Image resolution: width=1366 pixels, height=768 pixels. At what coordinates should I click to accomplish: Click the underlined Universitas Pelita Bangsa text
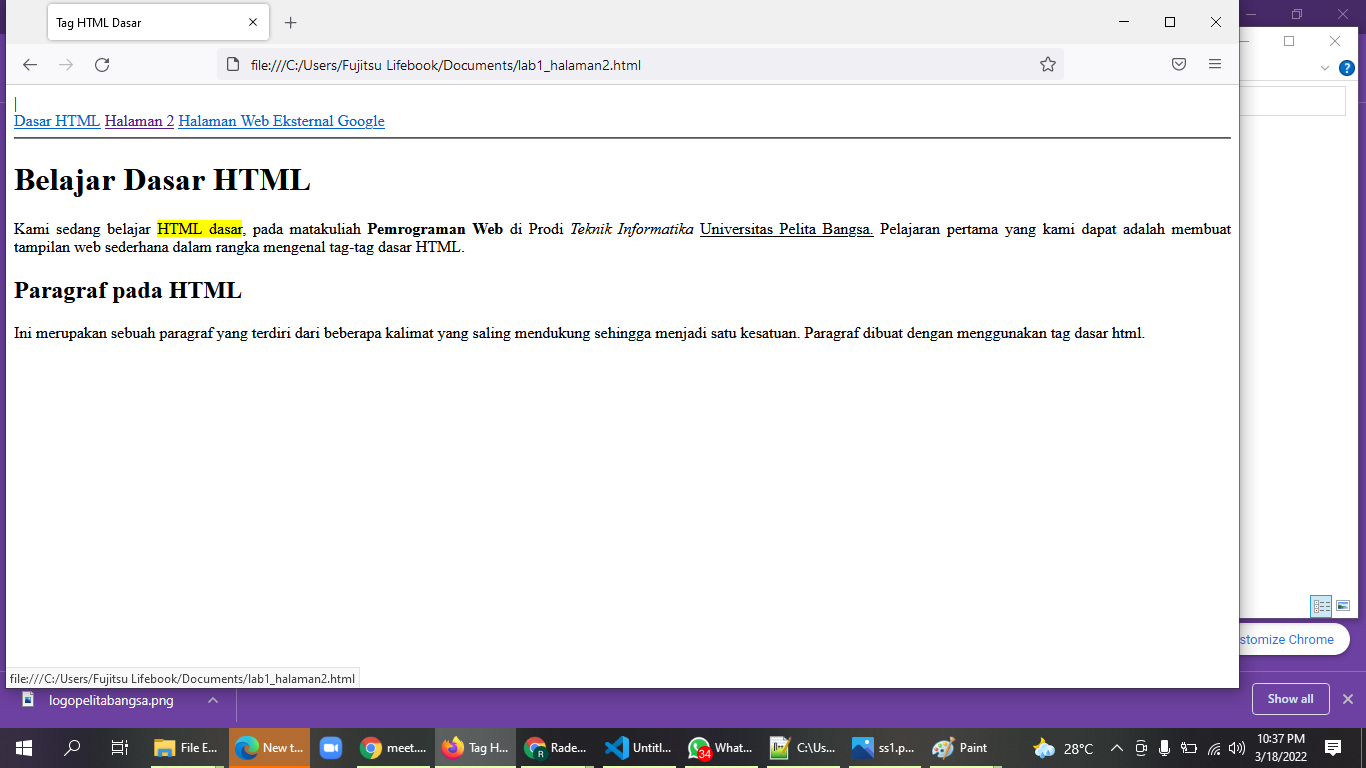[x=787, y=229]
